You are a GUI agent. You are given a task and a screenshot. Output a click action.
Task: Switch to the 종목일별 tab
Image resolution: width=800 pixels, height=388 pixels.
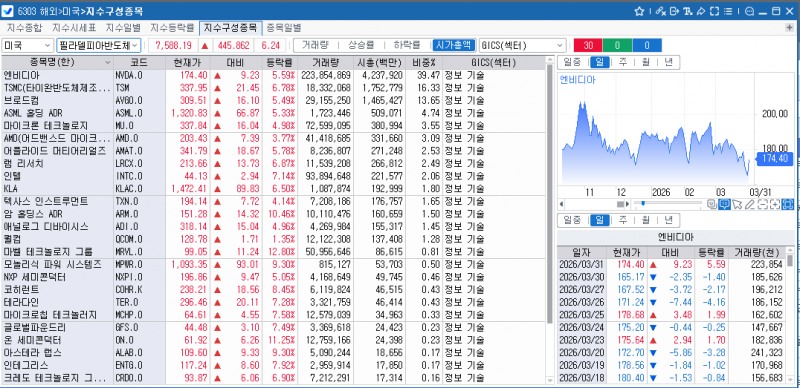coord(284,28)
